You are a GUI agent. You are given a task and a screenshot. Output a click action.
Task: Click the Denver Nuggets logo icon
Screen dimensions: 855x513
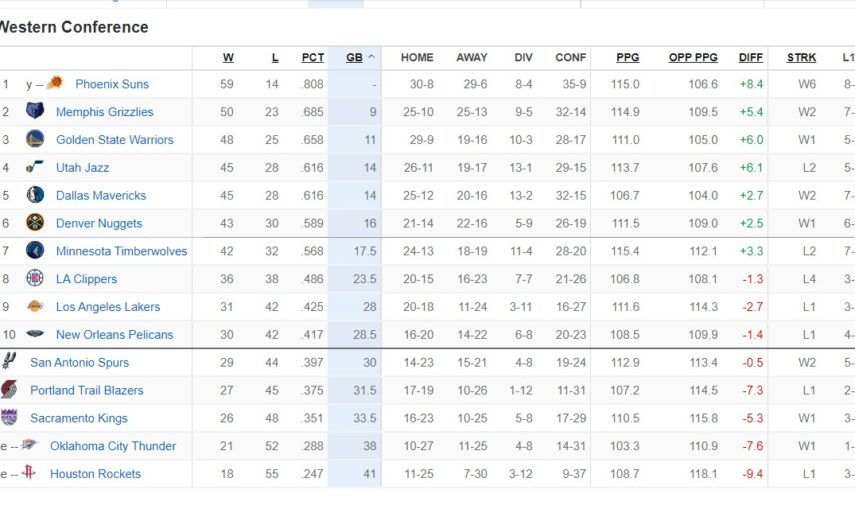35,224
